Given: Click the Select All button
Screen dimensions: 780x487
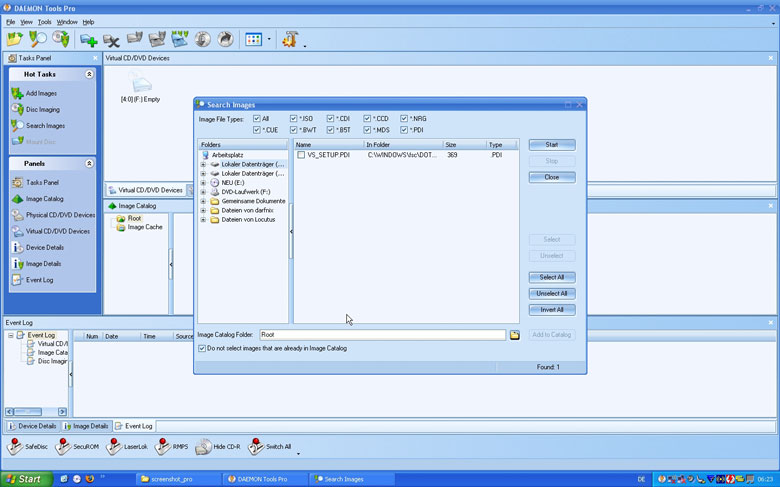Looking at the screenshot, I should pyautogui.click(x=552, y=277).
